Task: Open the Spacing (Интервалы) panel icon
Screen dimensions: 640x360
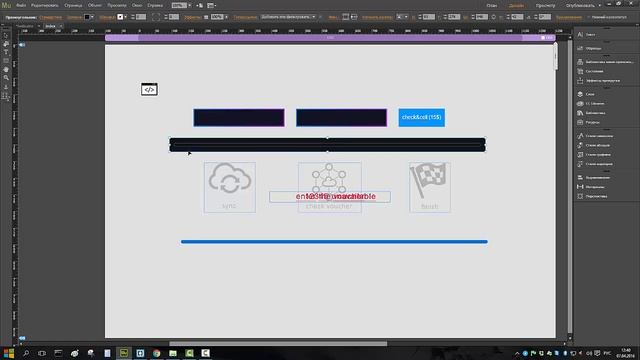Action: click(580, 187)
